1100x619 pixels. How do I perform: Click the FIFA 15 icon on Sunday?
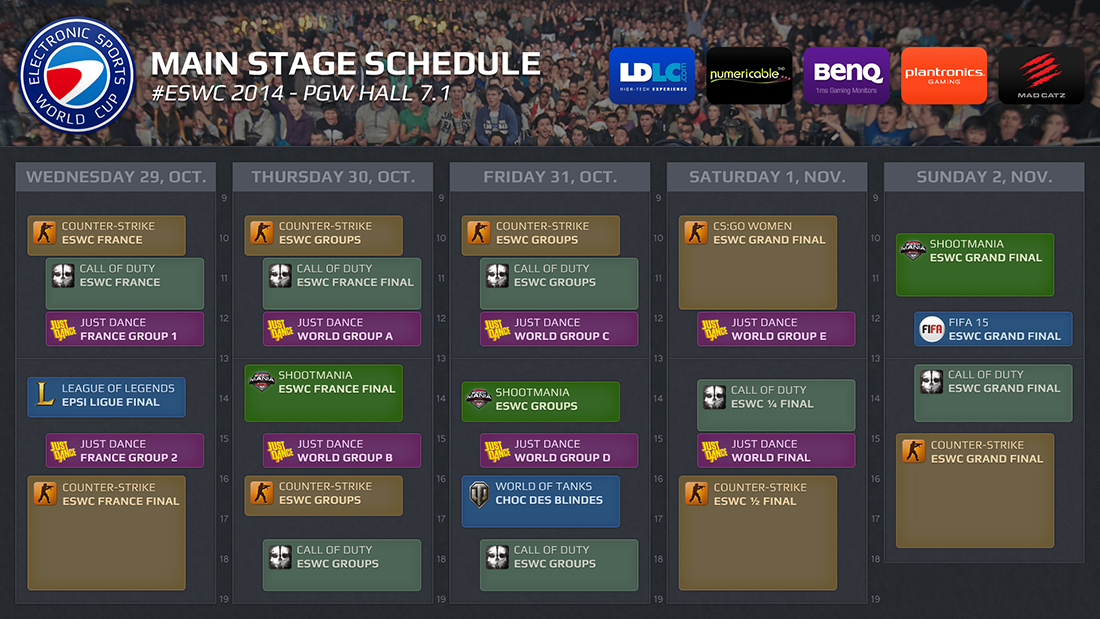pyautogui.click(x=932, y=329)
